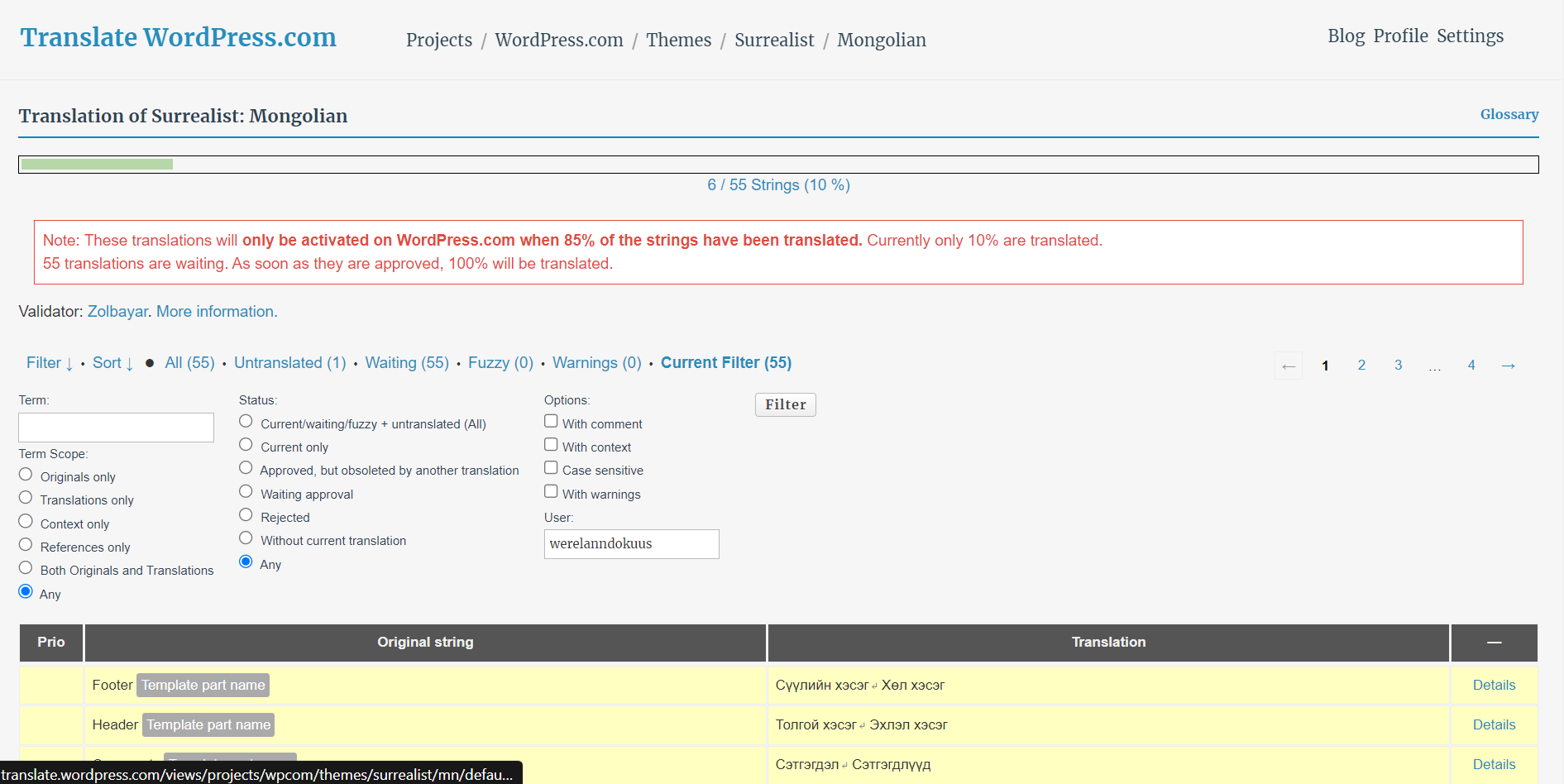Screen dimensions: 1564x784
Task: Go to Projects breadcrumb
Action: (439, 40)
